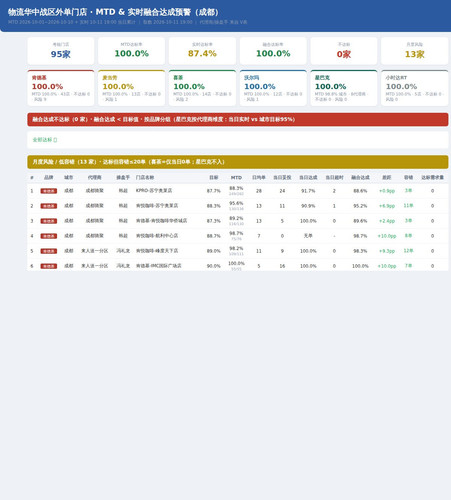Click the 无单 cell in row 4
Viewport: 451px width, 500px height.
tap(308, 236)
